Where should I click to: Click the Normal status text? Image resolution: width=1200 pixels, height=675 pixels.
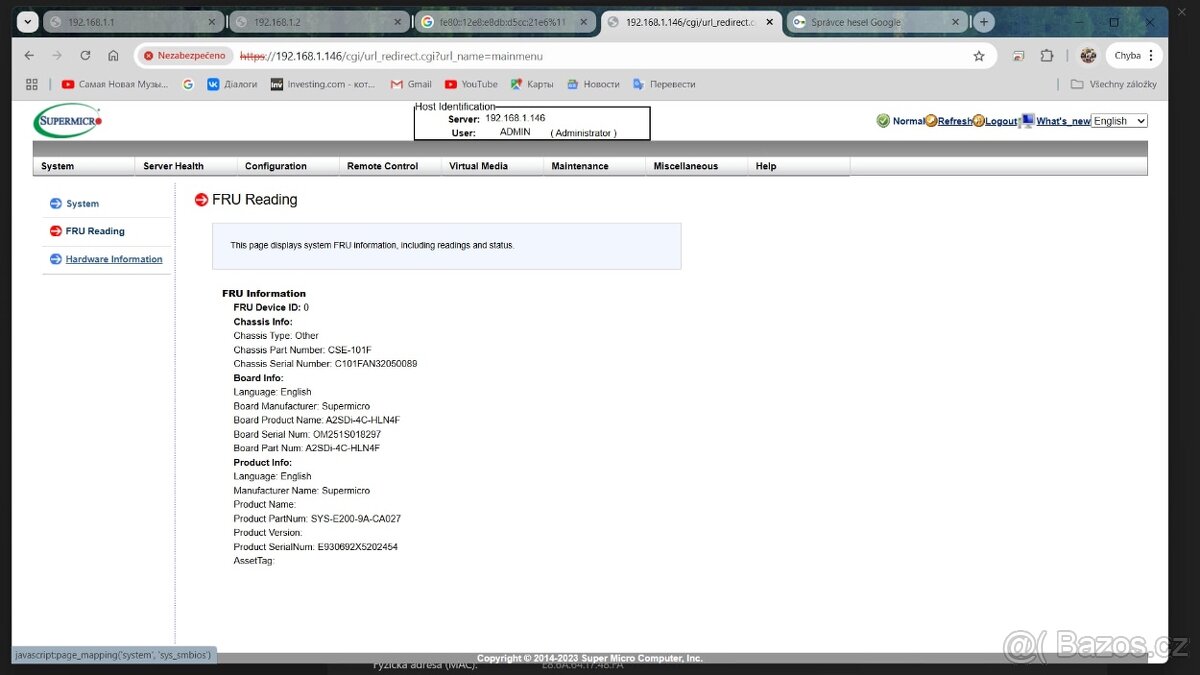(x=908, y=121)
